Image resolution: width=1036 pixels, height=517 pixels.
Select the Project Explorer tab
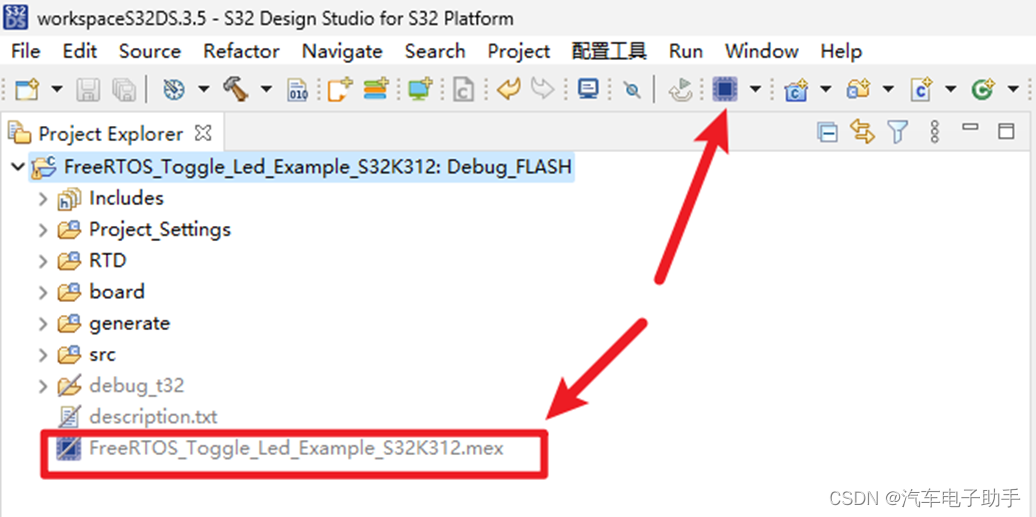pyautogui.click(x=110, y=134)
